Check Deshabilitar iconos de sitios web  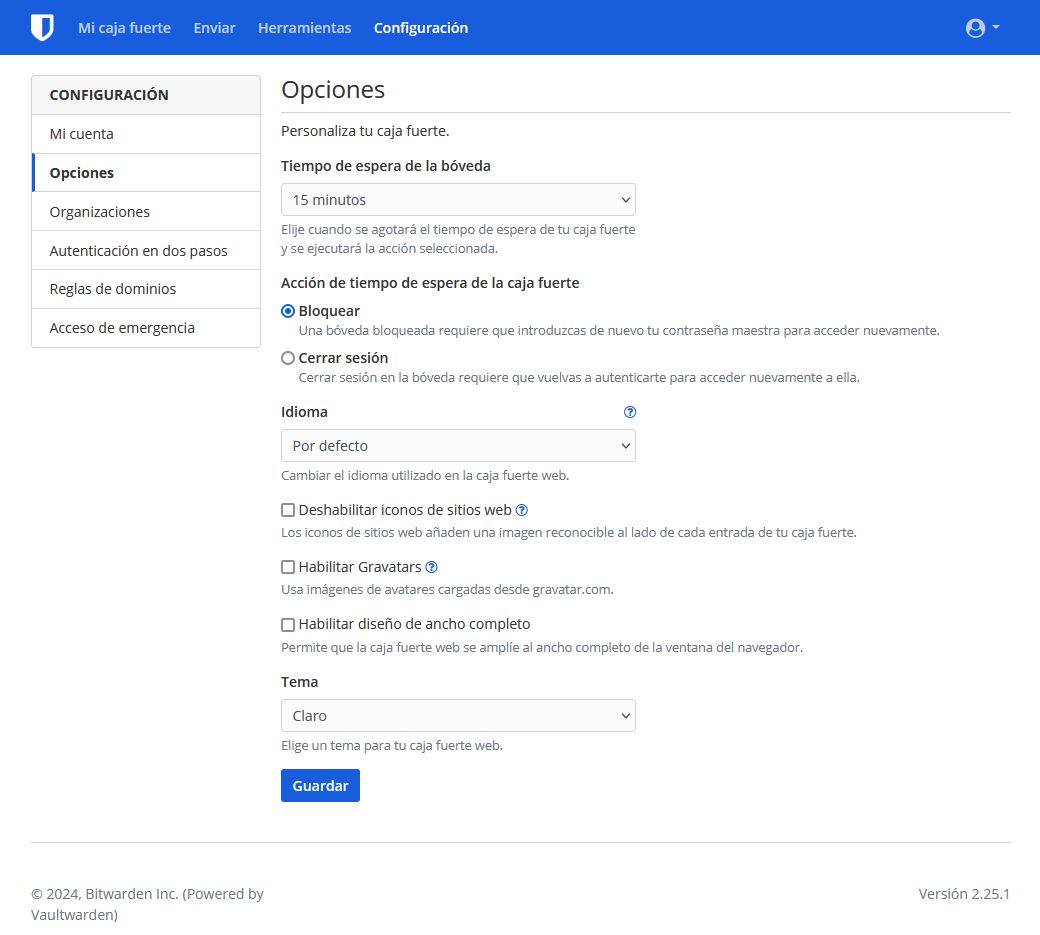(x=288, y=510)
